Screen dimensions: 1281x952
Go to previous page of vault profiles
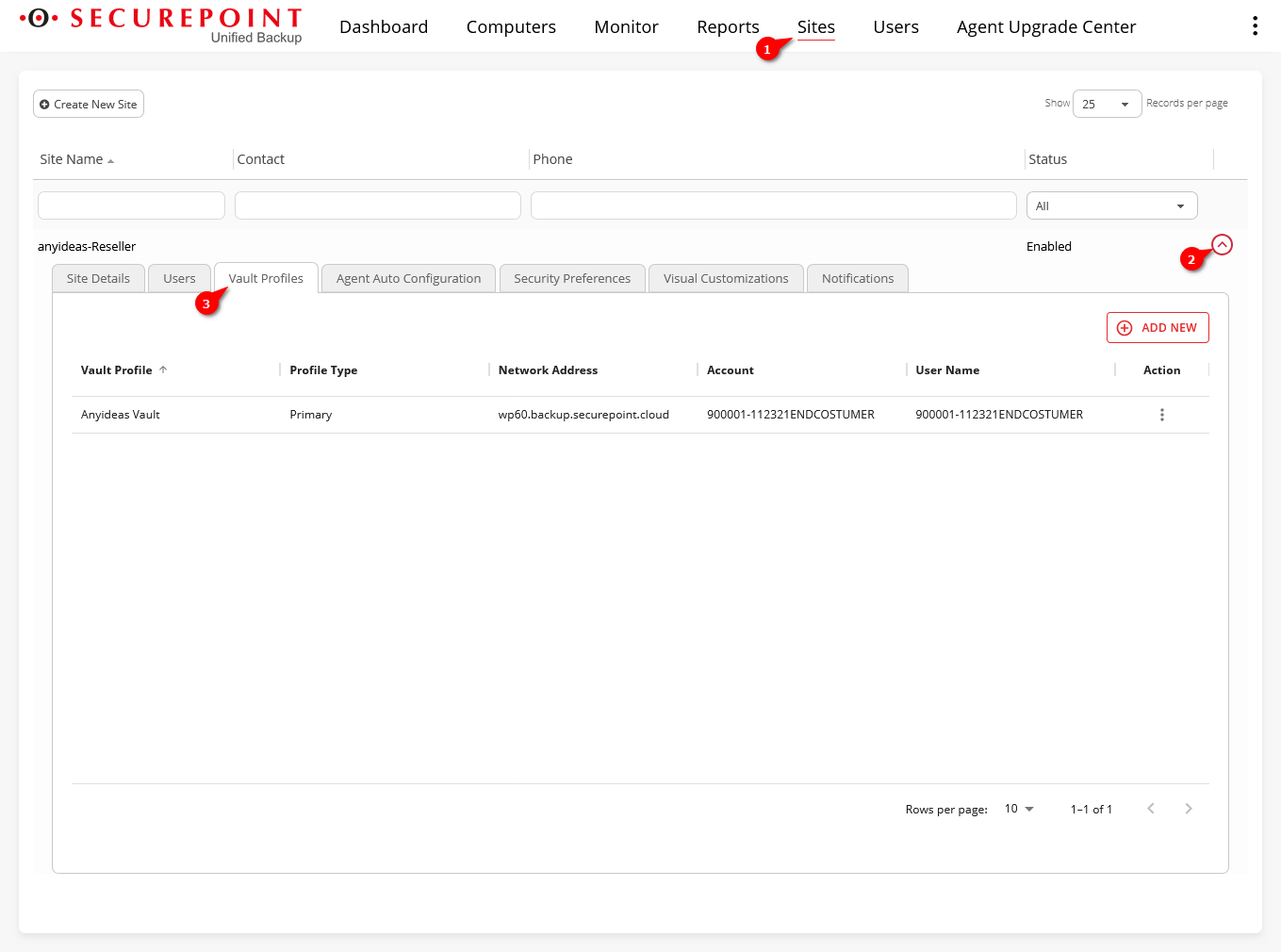1150,809
